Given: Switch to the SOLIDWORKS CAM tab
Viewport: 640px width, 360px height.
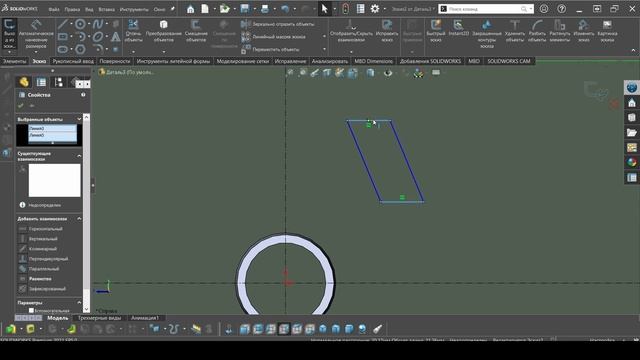Looking at the screenshot, I should click(x=509, y=61).
